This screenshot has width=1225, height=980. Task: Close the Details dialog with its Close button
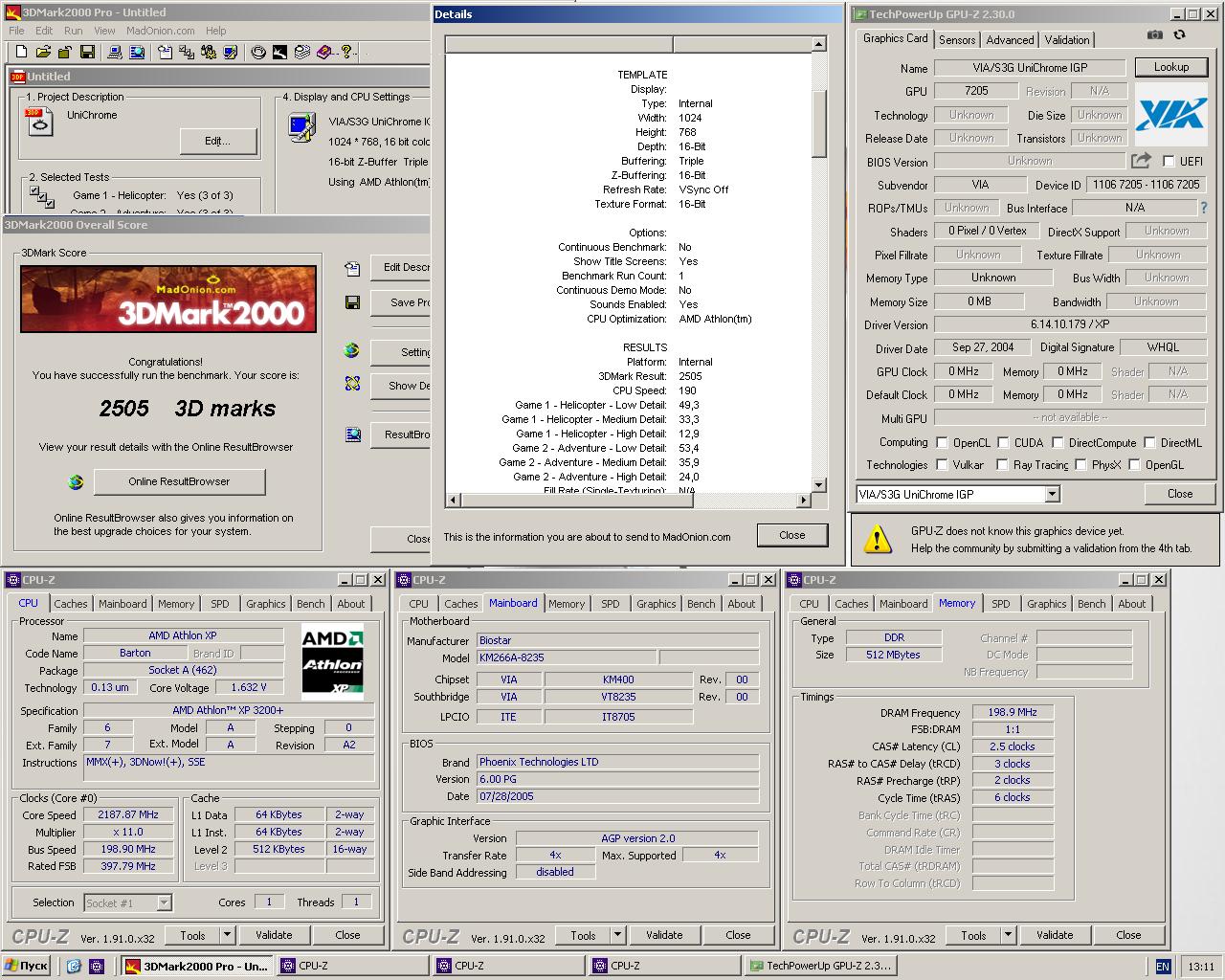pos(791,535)
